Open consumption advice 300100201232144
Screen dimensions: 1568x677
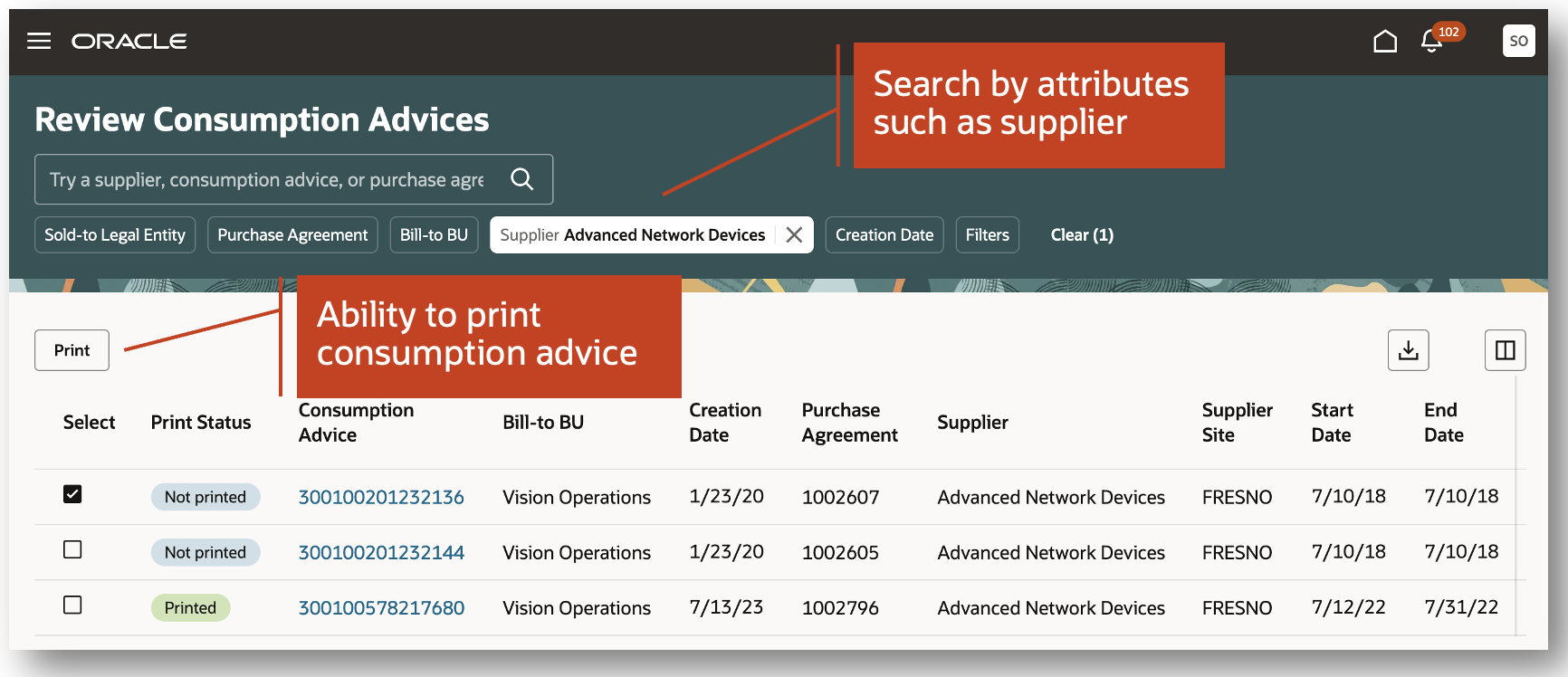[x=381, y=552]
